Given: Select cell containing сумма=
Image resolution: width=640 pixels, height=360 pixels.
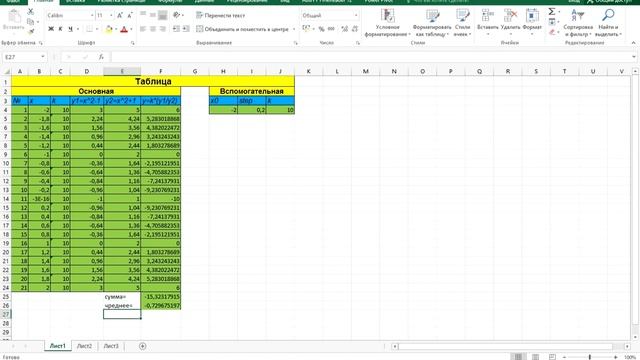Looking at the screenshot, I should click(x=122, y=297).
